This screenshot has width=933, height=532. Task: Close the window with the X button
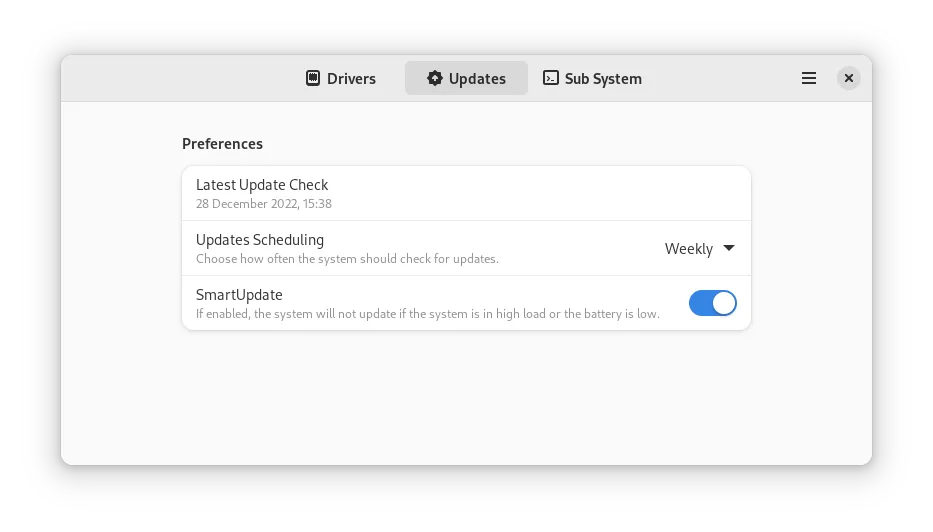click(848, 78)
